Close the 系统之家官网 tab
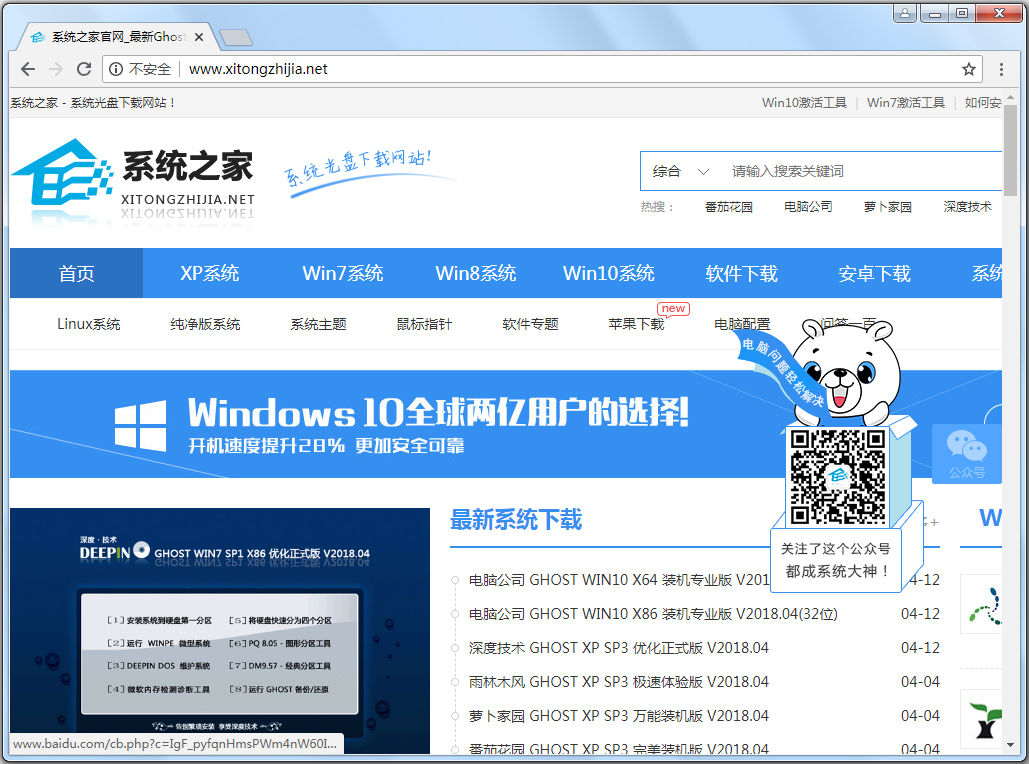The width and height of the screenshot is (1029, 764). pos(199,37)
